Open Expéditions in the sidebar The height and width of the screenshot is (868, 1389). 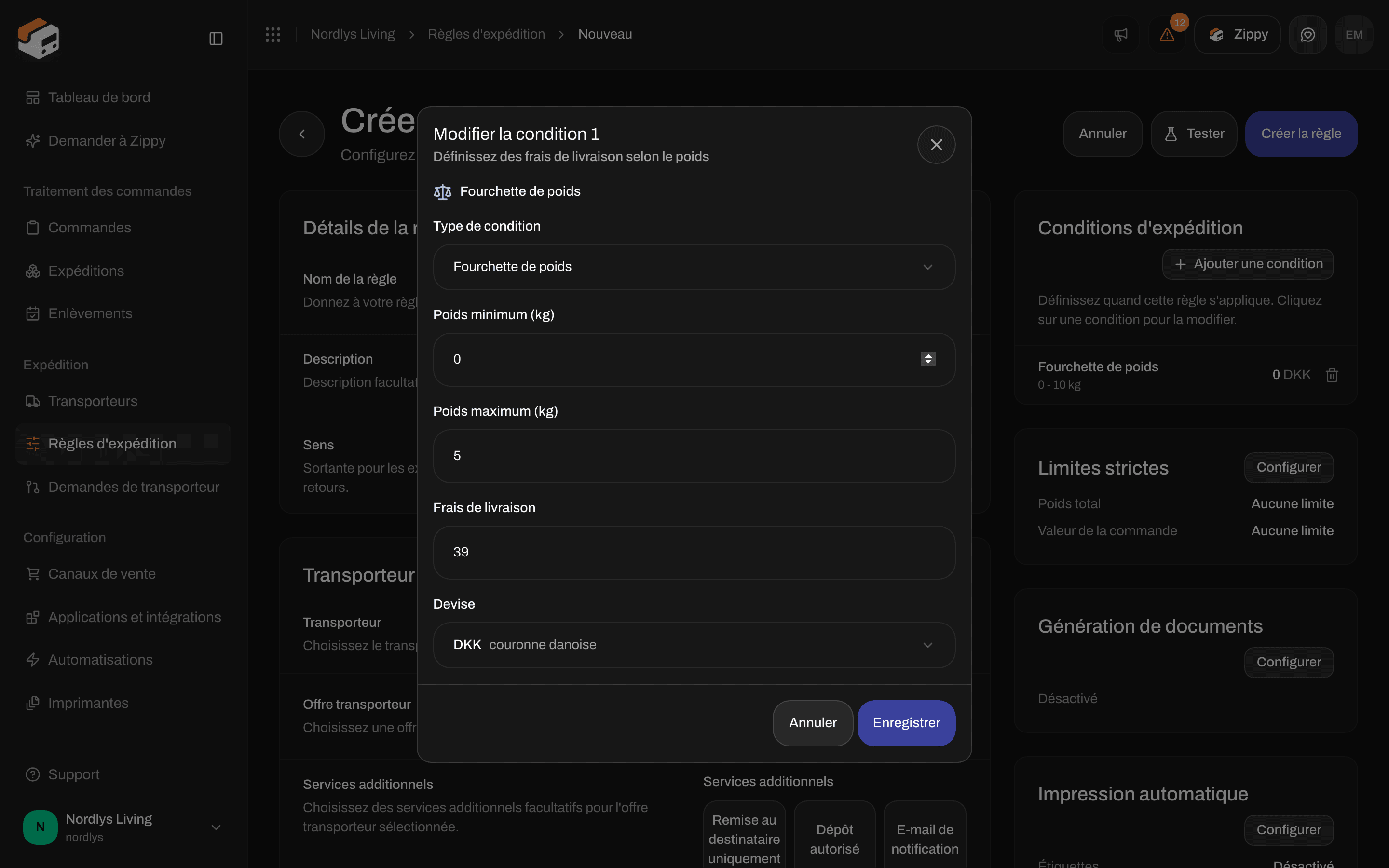pos(86,271)
